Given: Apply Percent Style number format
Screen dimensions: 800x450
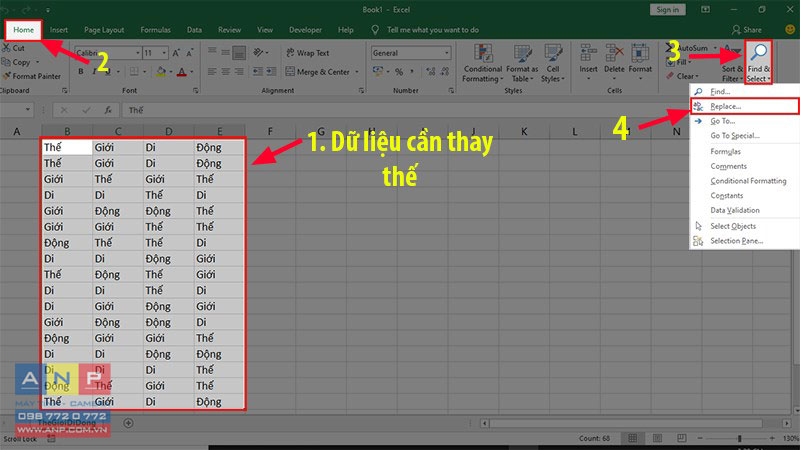Looking at the screenshot, I should tap(399, 72).
